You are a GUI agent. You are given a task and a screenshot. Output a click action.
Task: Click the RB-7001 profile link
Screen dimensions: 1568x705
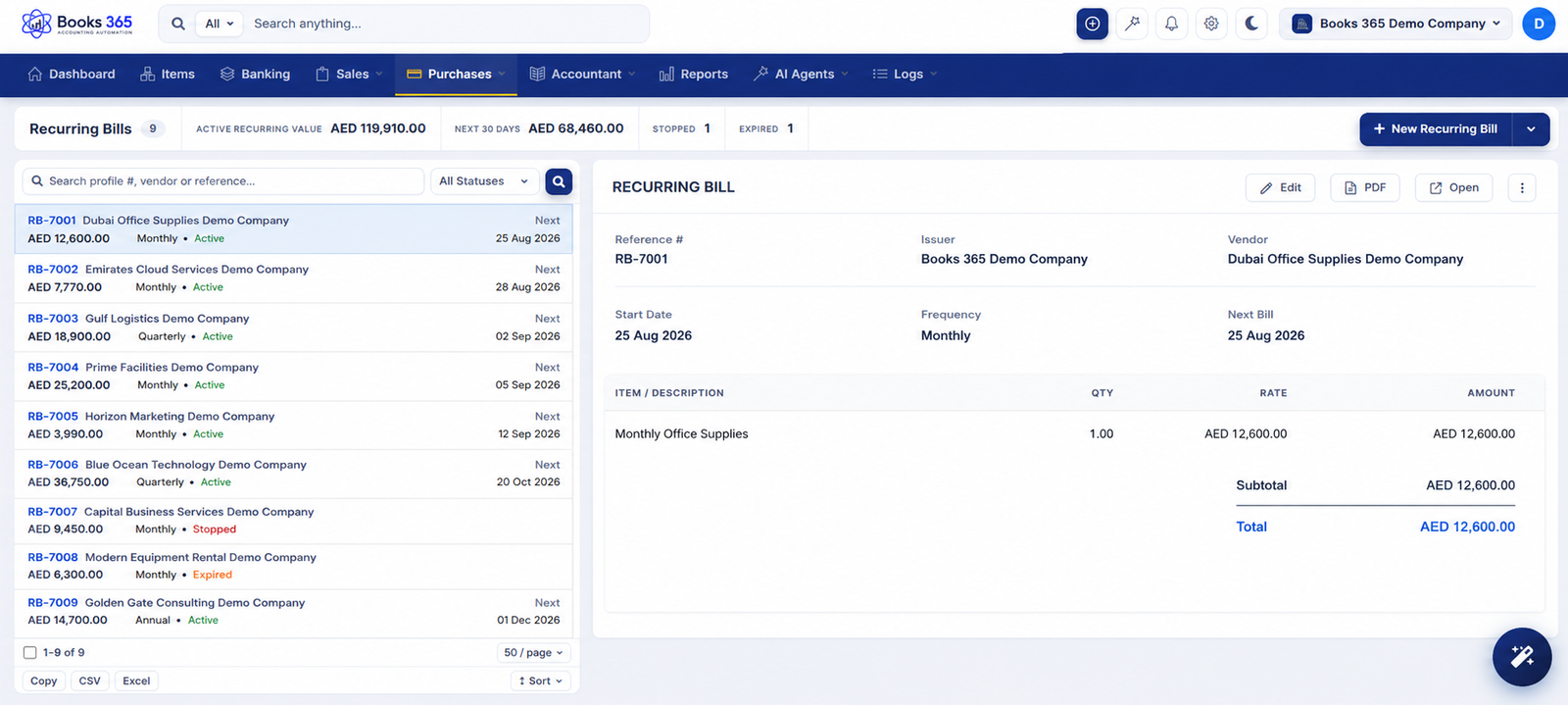pos(52,221)
